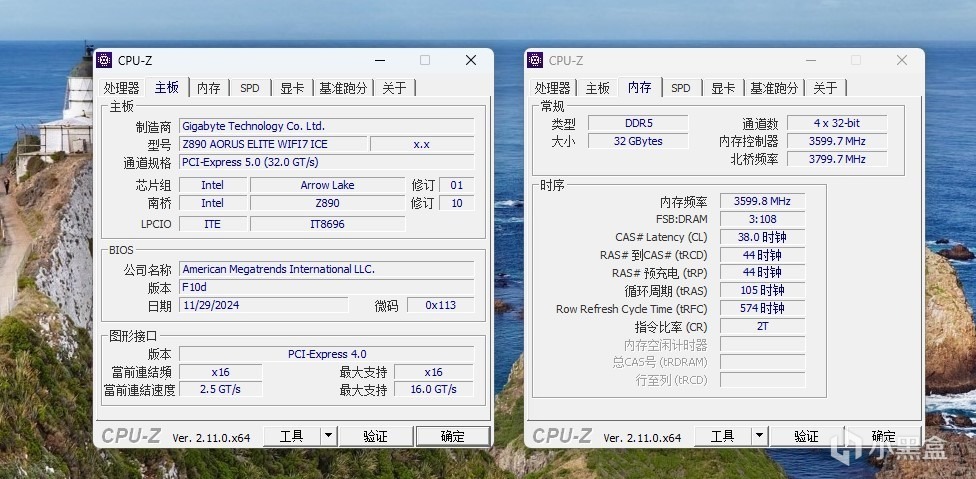
Task: Click memory type DDR5 field
Action: [x=638, y=123]
